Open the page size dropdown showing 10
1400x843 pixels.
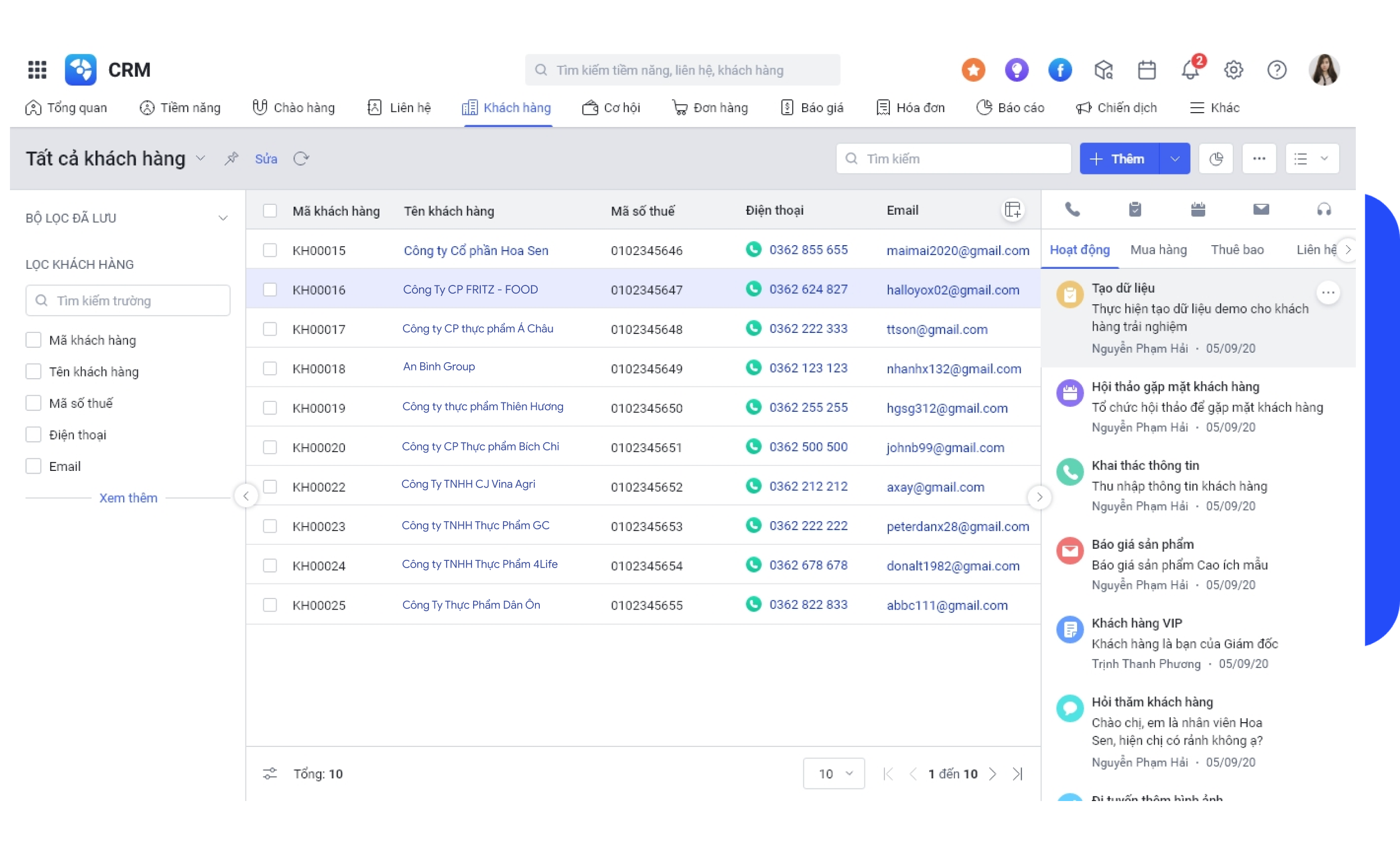pos(834,773)
